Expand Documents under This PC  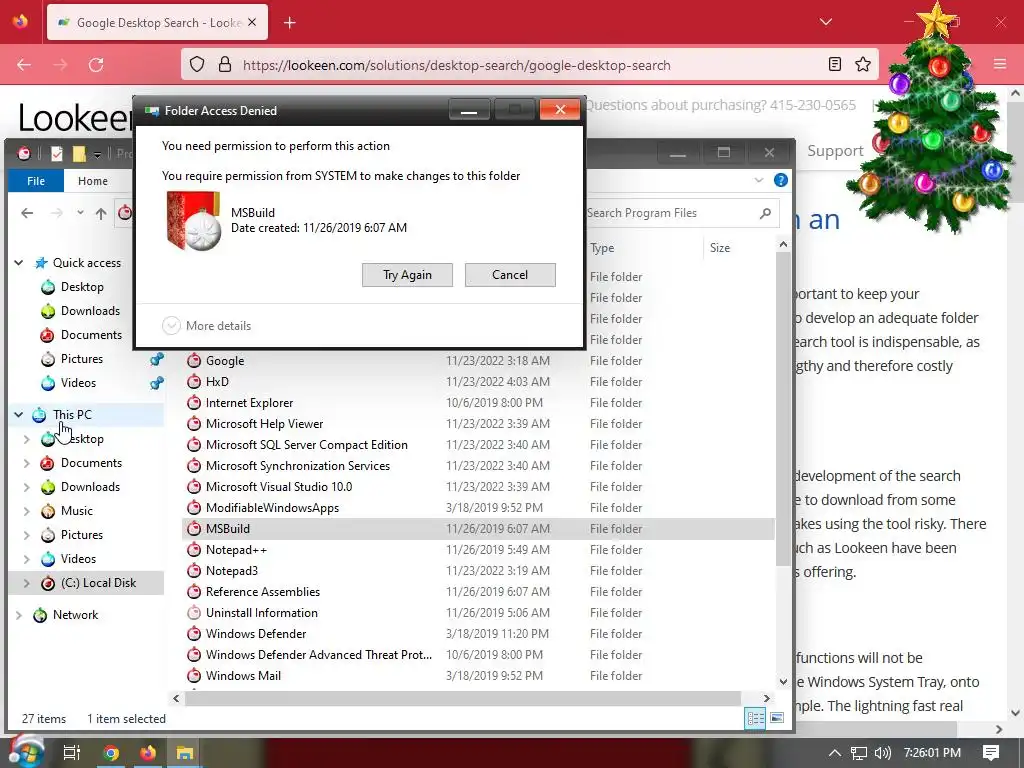[26, 463]
